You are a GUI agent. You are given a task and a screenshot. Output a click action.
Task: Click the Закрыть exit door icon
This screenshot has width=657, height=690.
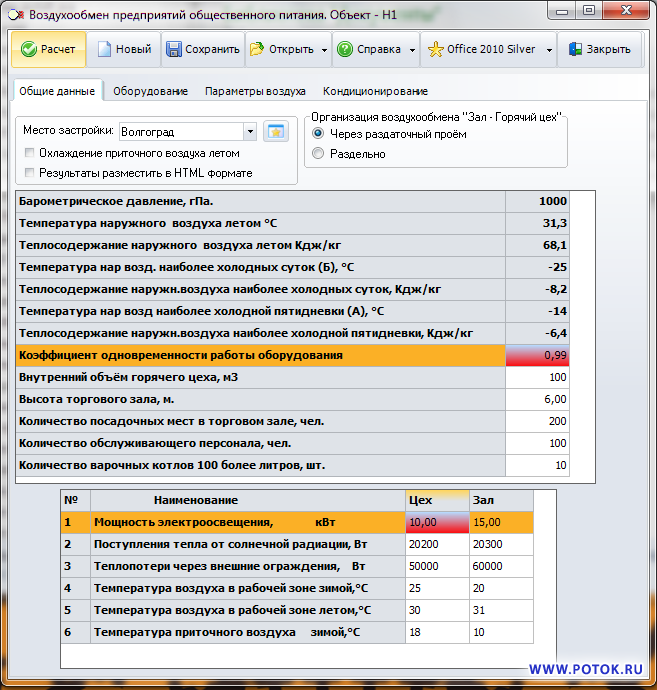(x=574, y=49)
